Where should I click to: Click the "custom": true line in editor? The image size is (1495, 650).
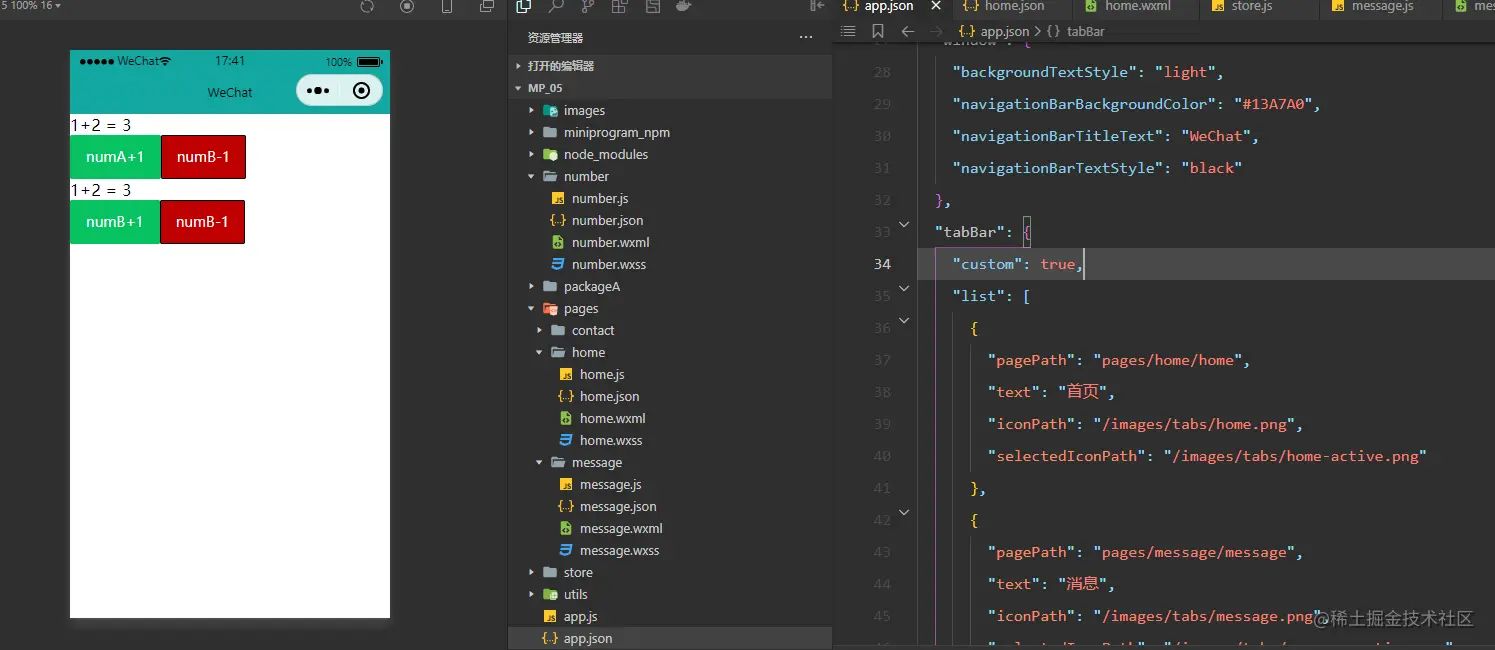click(1205, 264)
